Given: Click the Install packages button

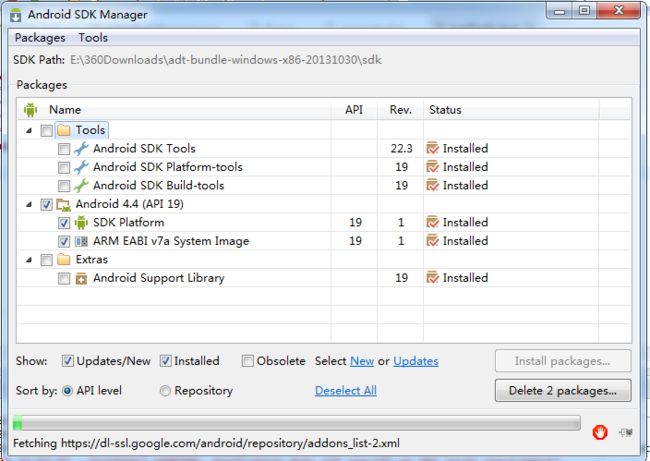Looking at the screenshot, I should 563,361.
